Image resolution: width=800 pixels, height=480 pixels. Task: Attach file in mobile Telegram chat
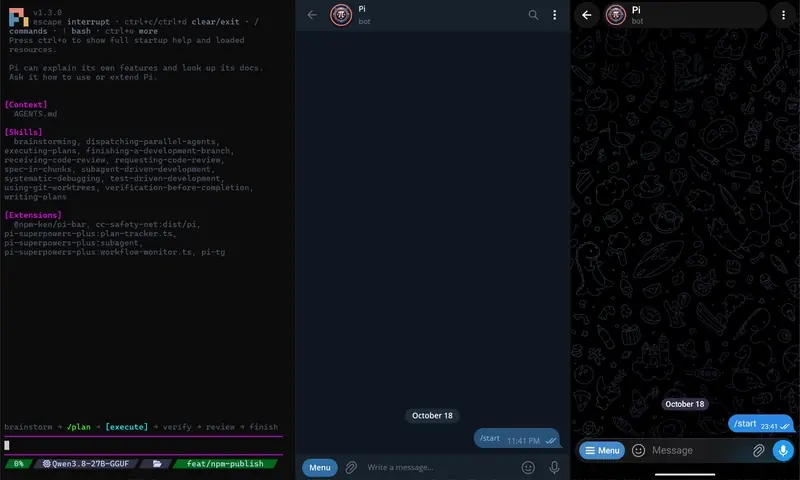coord(758,450)
